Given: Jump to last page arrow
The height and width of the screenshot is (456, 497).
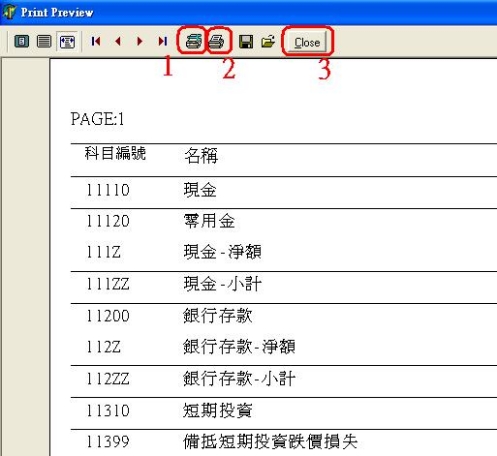Looking at the screenshot, I should [x=162, y=41].
